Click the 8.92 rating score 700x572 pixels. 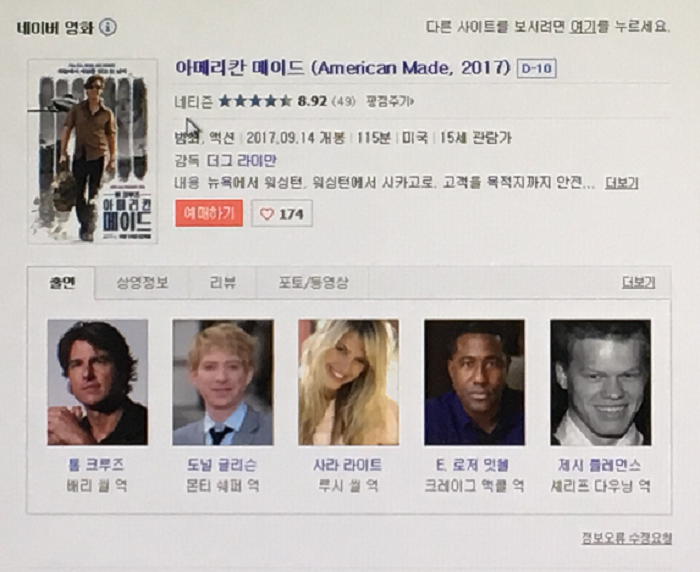click(312, 102)
